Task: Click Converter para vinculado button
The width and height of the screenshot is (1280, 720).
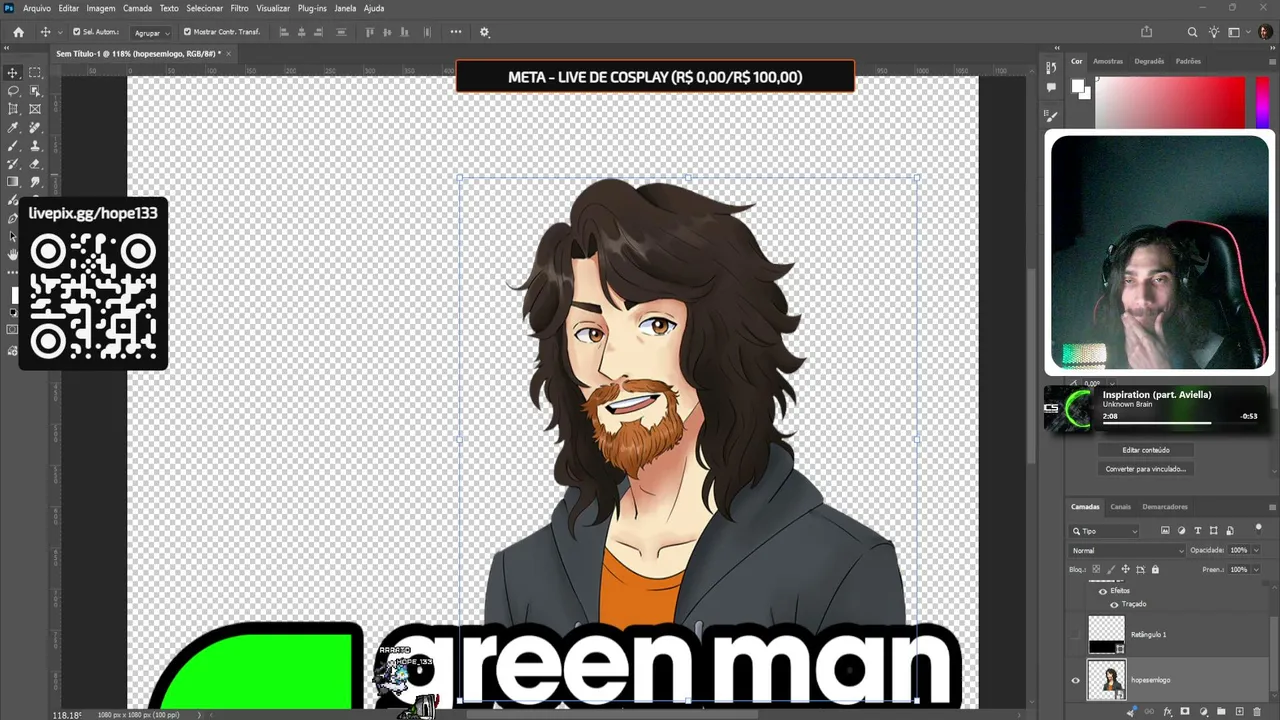Action: tap(1146, 469)
